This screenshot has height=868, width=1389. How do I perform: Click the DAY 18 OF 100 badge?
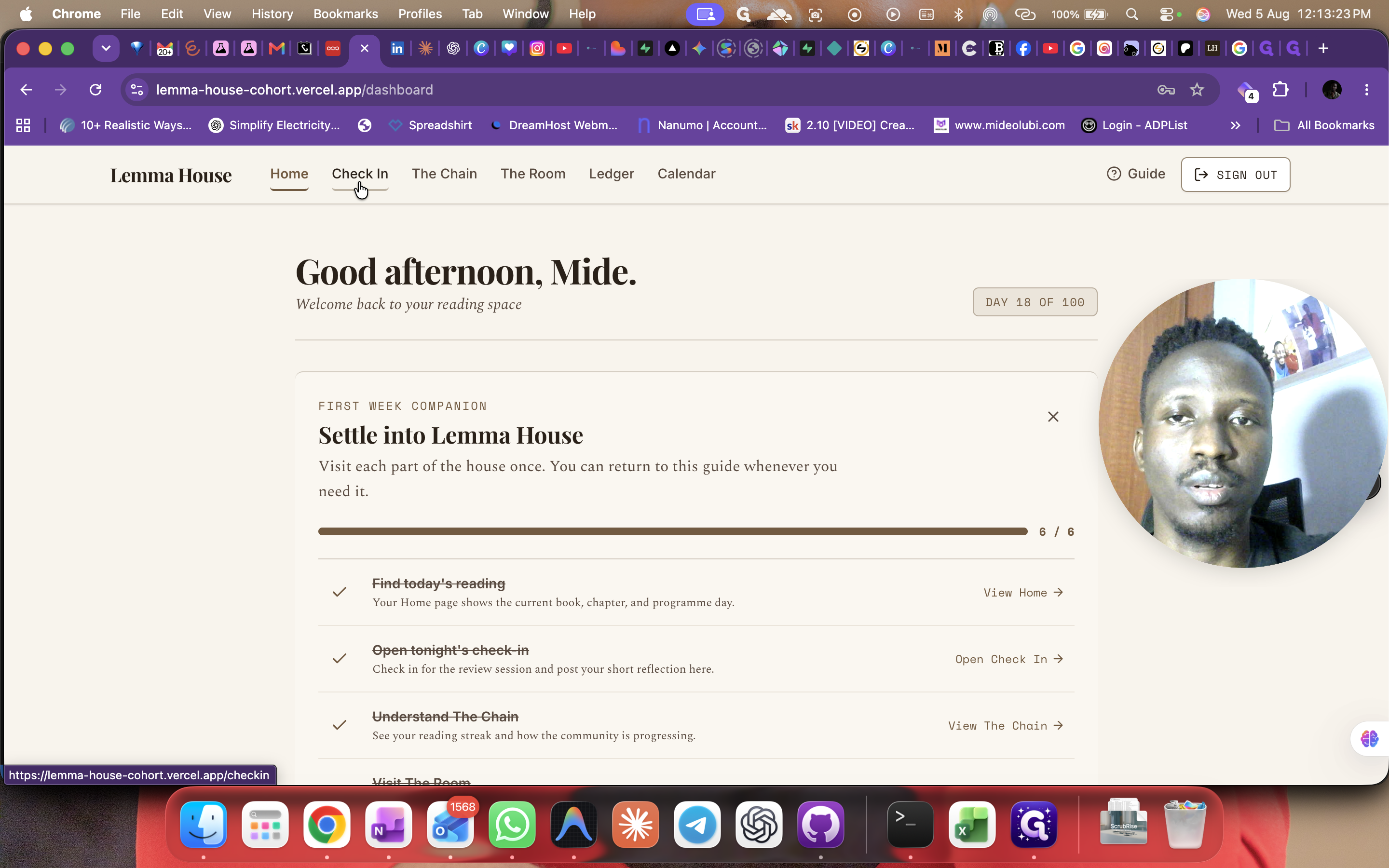(x=1035, y=302)
